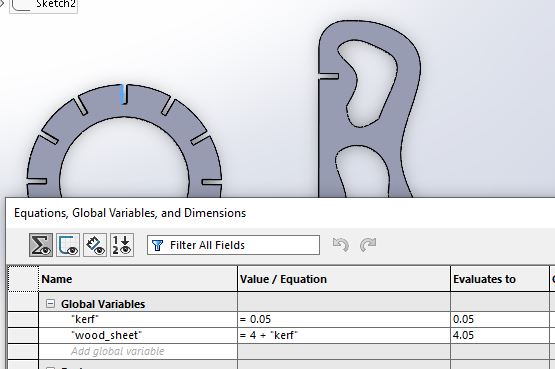Select the "wood_sheet" variable name cell
This screenshot has width=555, height=369.
point(138,335)
